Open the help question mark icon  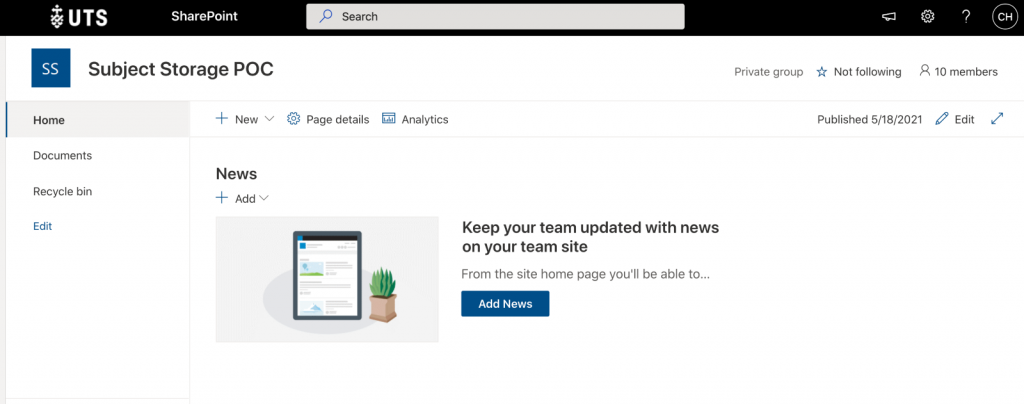(x=966, y=16)
